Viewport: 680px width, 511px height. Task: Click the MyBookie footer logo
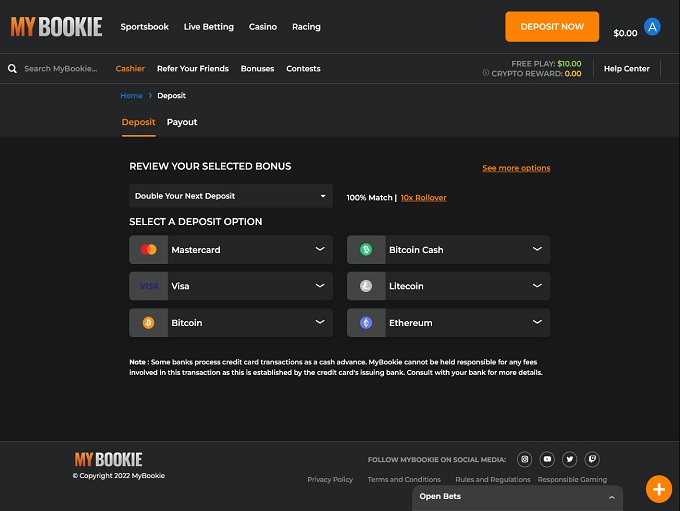click(x=108, y=459)
